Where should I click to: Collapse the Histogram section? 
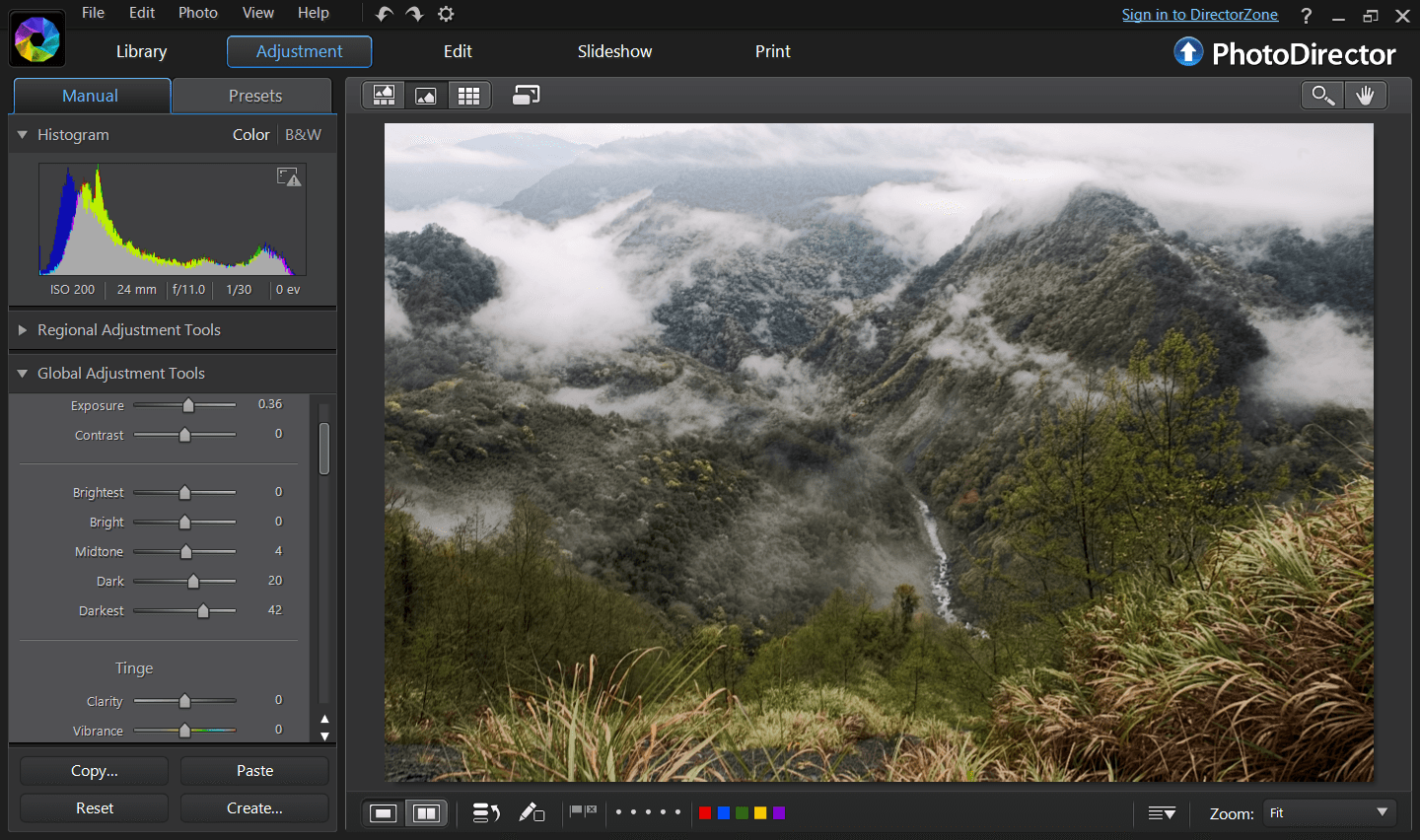click(x=22, y=135)
